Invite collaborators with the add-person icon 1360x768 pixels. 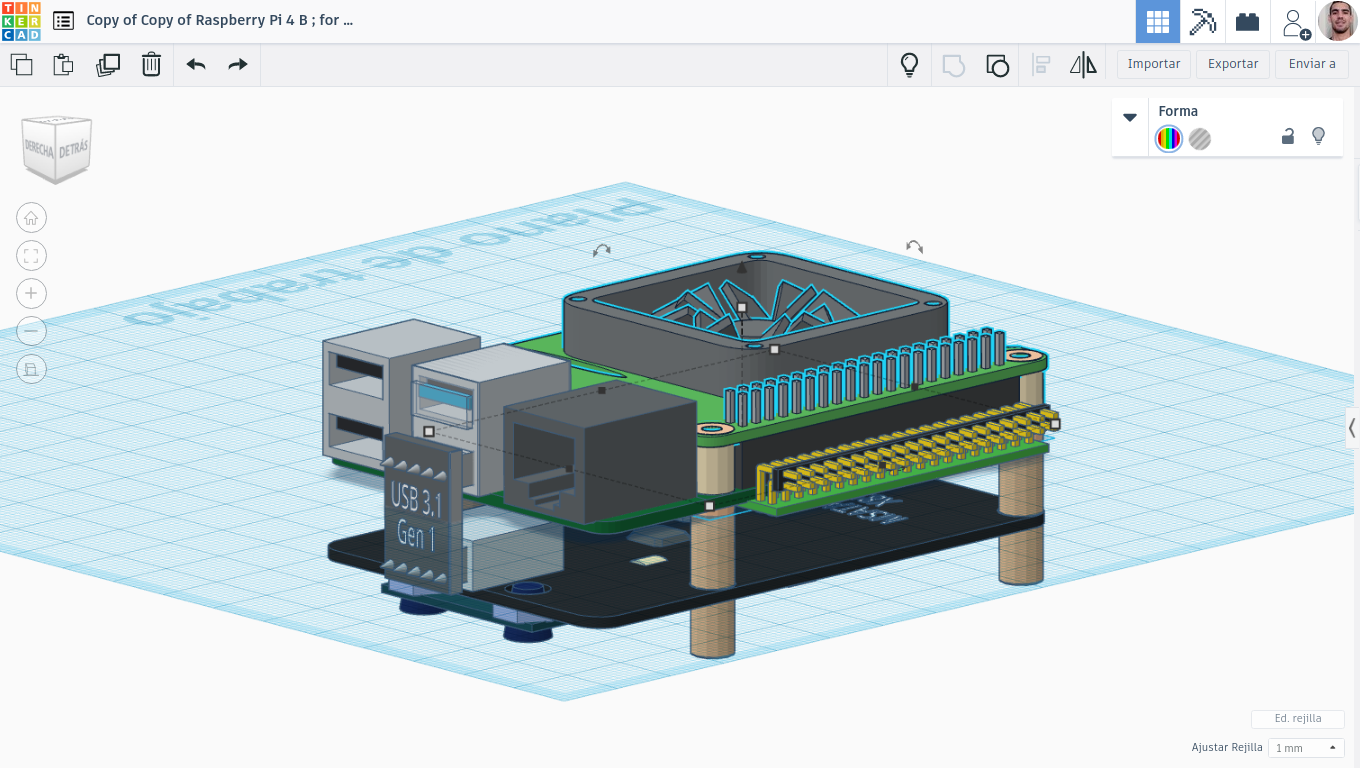tap(1294, 22)
